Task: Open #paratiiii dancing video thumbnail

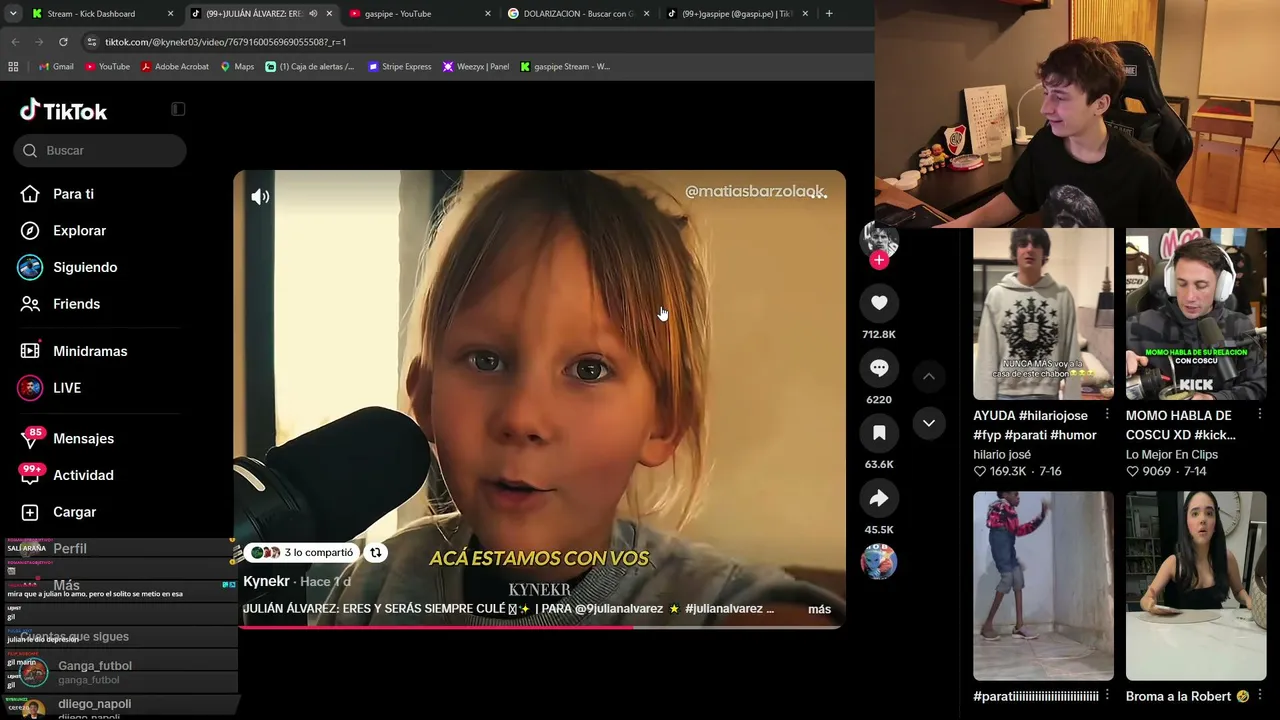Action: tap(1043, 585)
